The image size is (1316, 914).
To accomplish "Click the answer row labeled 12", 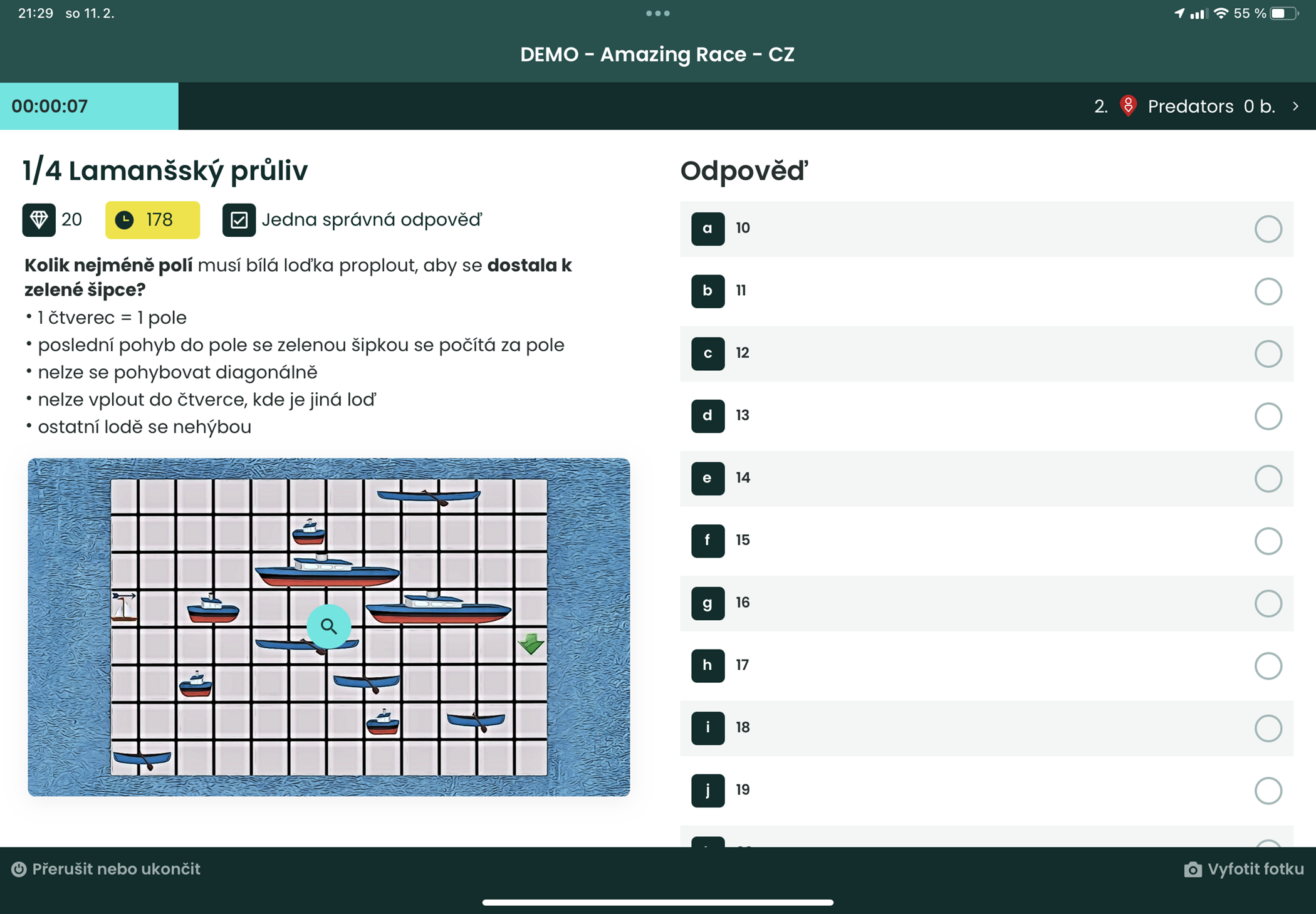I will [x=986, y=353].
